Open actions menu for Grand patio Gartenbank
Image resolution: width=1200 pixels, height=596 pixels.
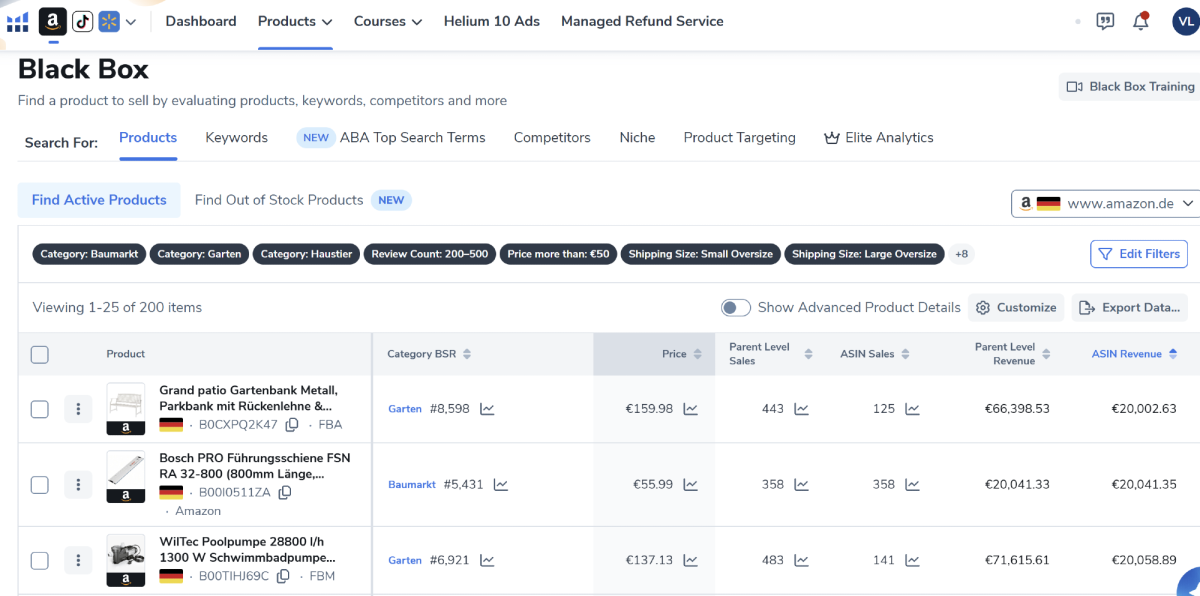[78, 409]
